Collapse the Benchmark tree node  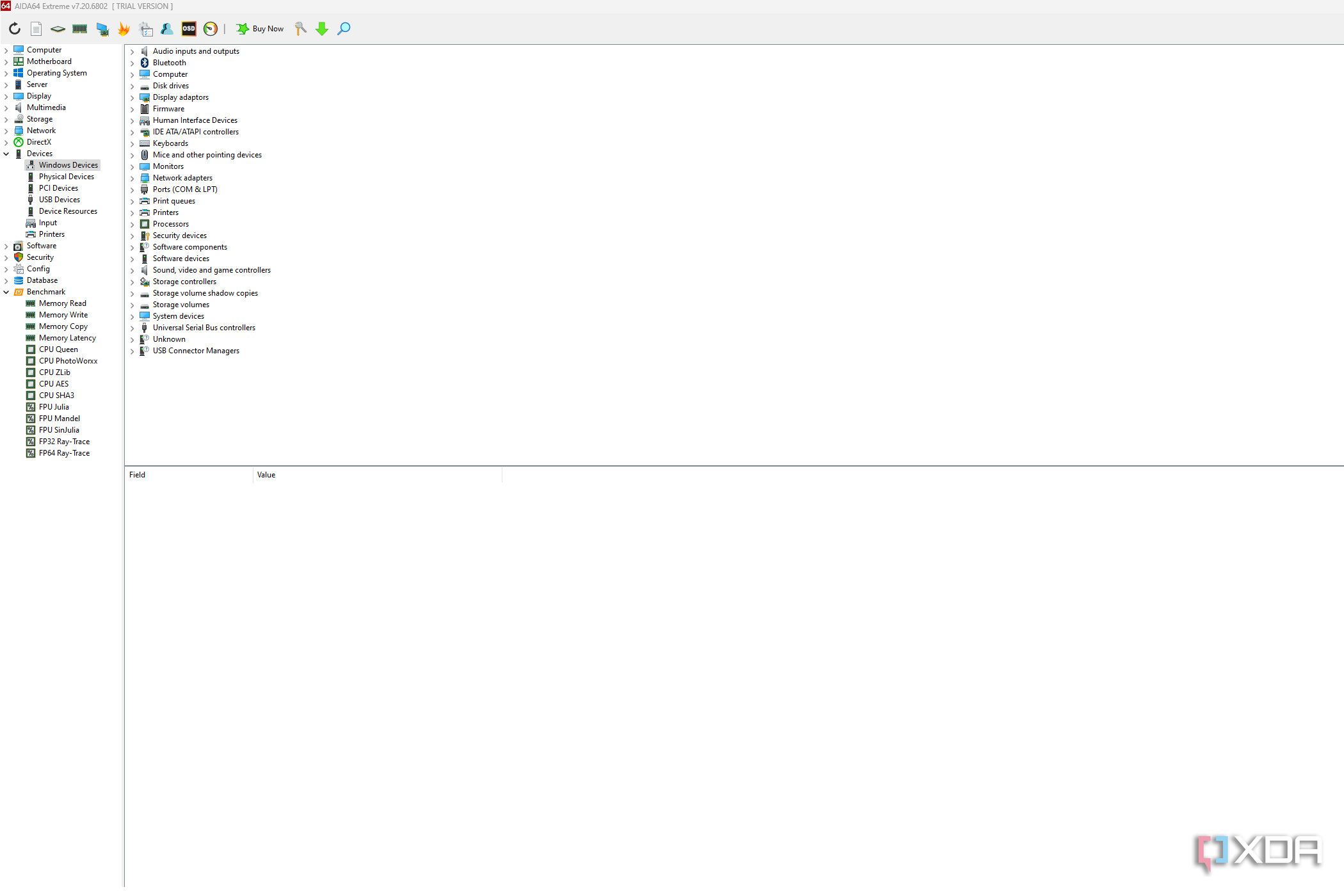tap(6, 292)
